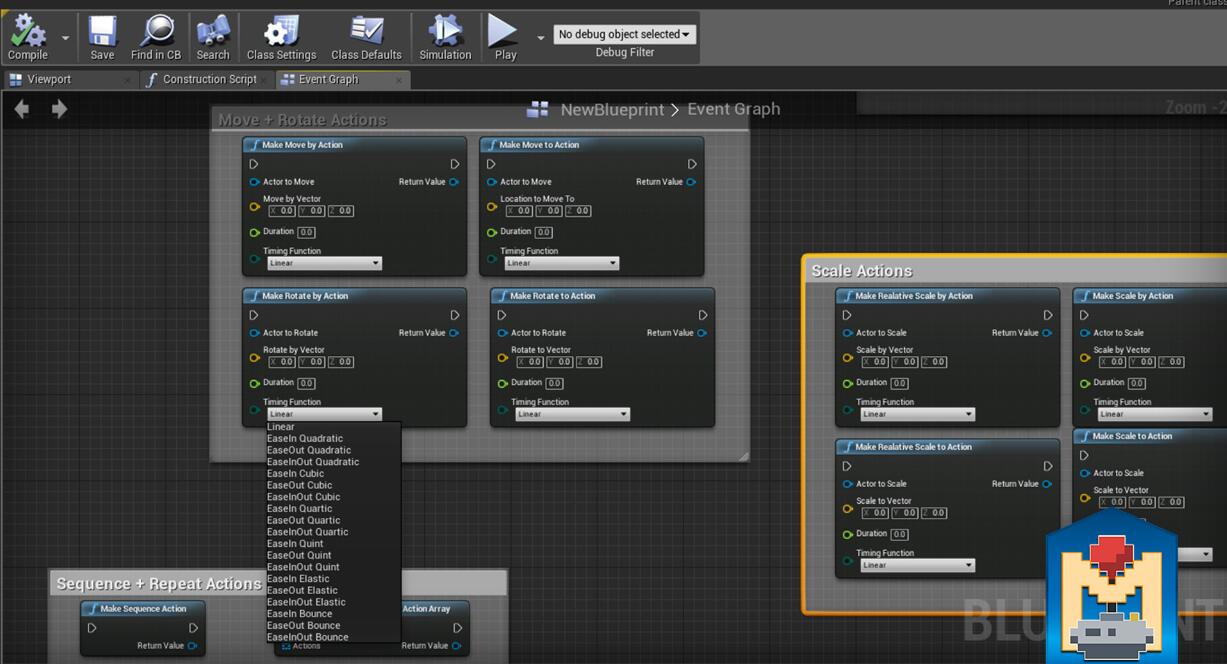The height and width of the screenshot is (664, 1227).
Task: Click the Save toolbar icon
Action: coord(102,37)
